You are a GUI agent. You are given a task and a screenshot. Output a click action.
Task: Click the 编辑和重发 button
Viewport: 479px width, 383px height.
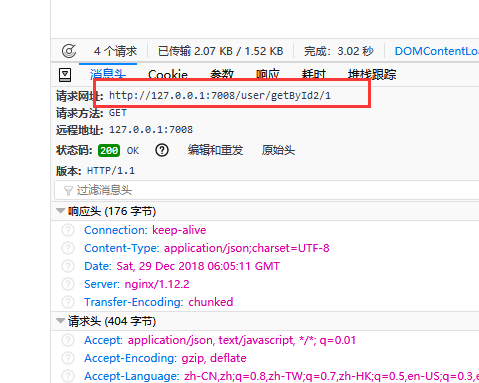point(215,150)
